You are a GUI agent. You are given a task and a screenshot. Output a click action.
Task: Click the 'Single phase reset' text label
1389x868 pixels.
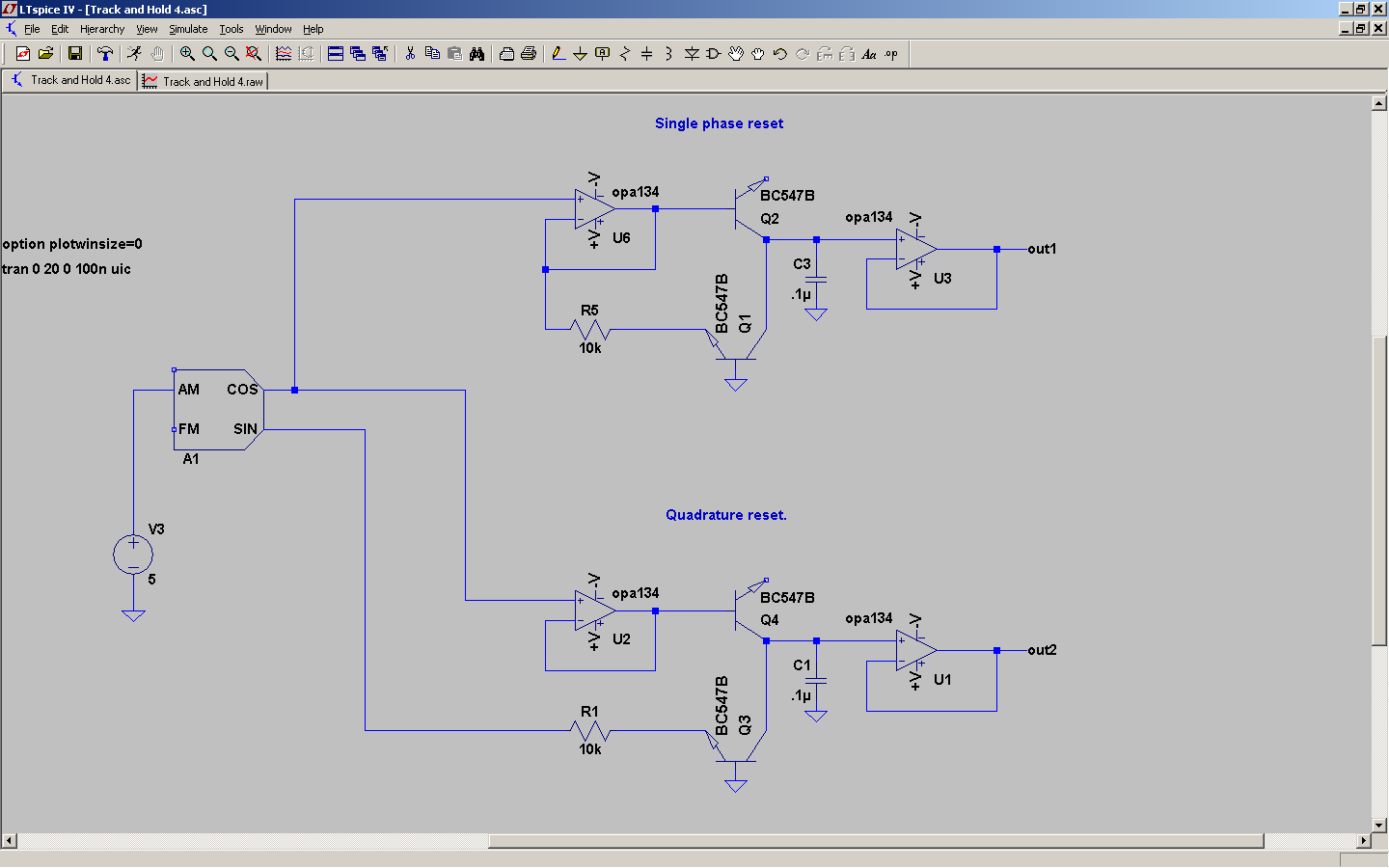(x=719, y=123)
